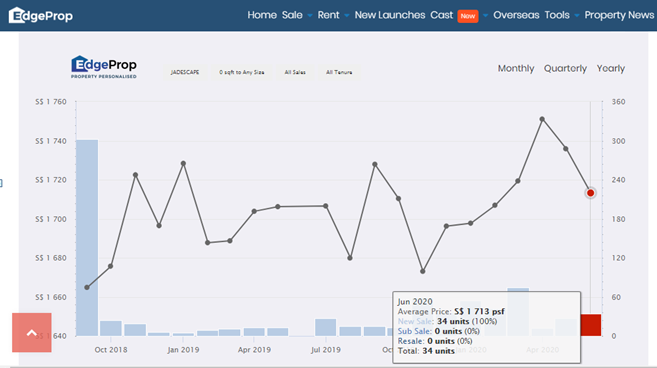Expand the Sale dropdown arrow

[x=310, y=16]
